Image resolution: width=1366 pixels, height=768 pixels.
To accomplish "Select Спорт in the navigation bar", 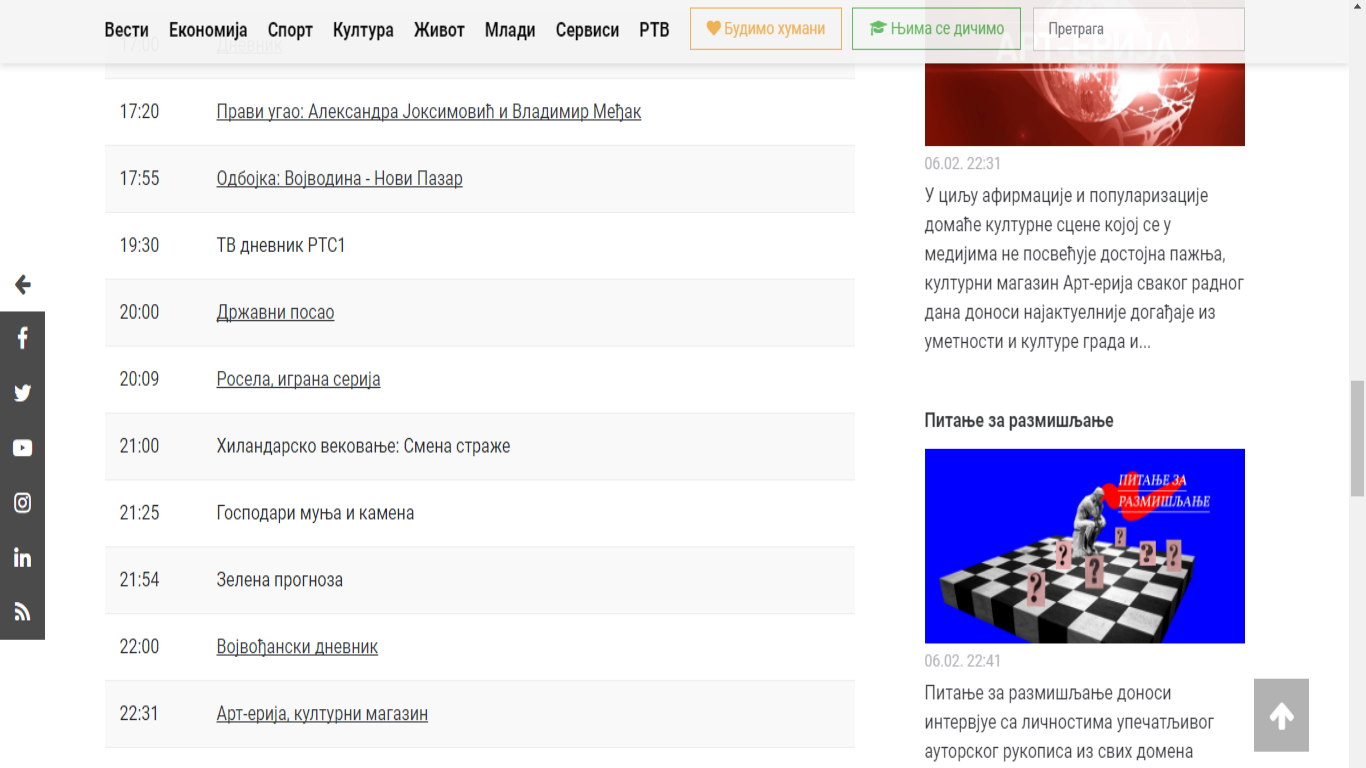I will (290, 30).
